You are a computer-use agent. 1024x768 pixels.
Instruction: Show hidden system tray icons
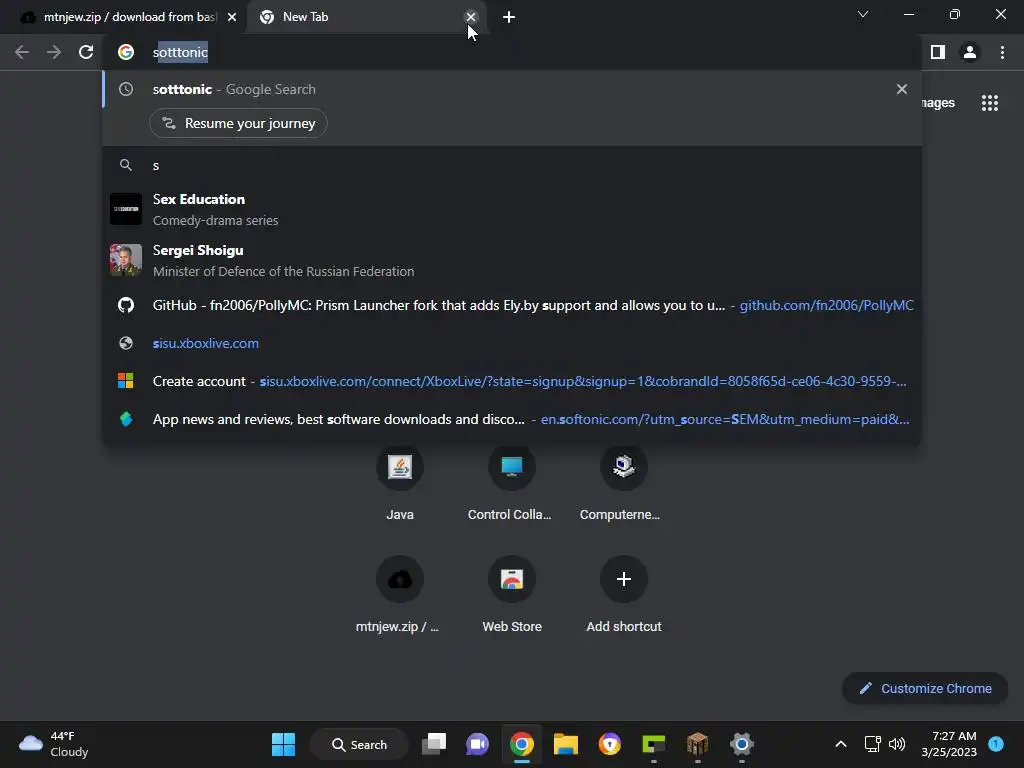click(x=841, y=744)
